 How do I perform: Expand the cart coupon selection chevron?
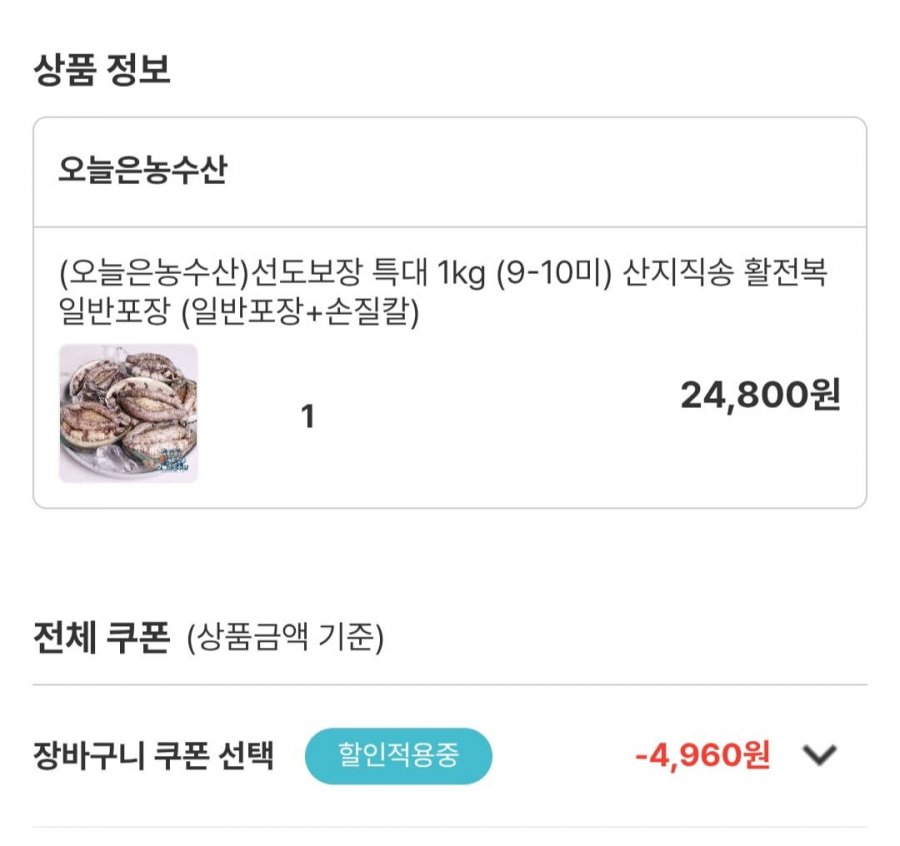point(819,756)
